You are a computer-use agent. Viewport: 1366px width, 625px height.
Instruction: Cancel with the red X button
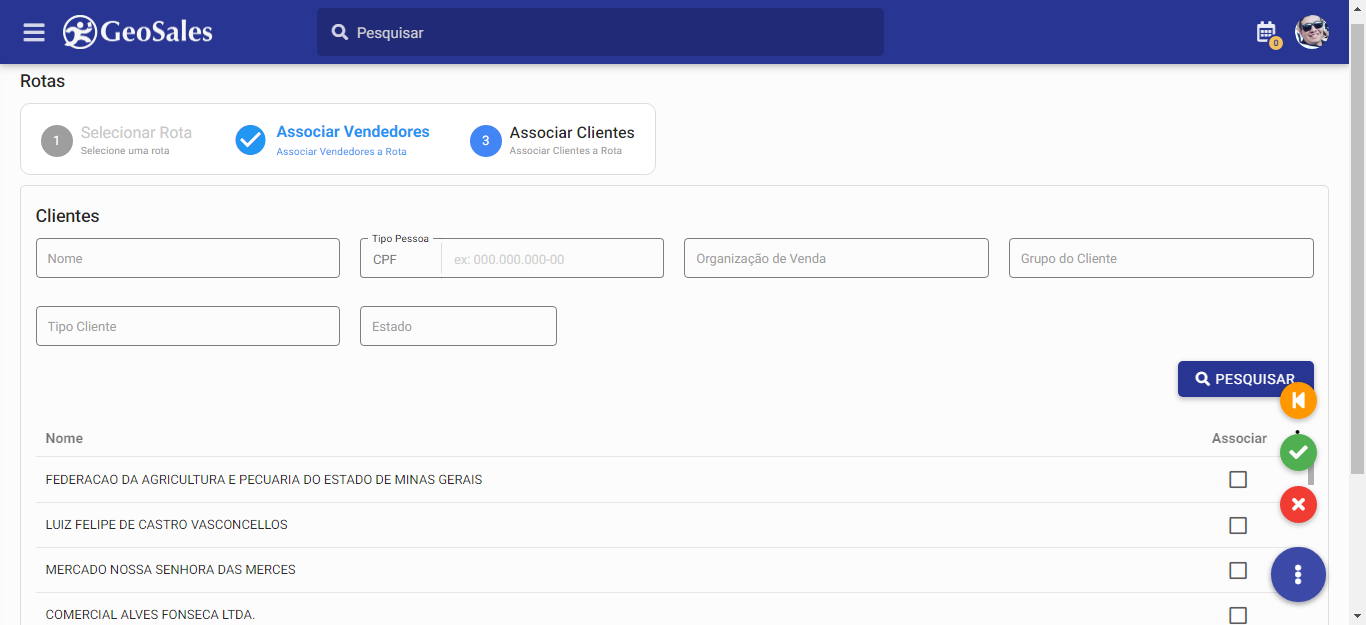point(1298,504)
